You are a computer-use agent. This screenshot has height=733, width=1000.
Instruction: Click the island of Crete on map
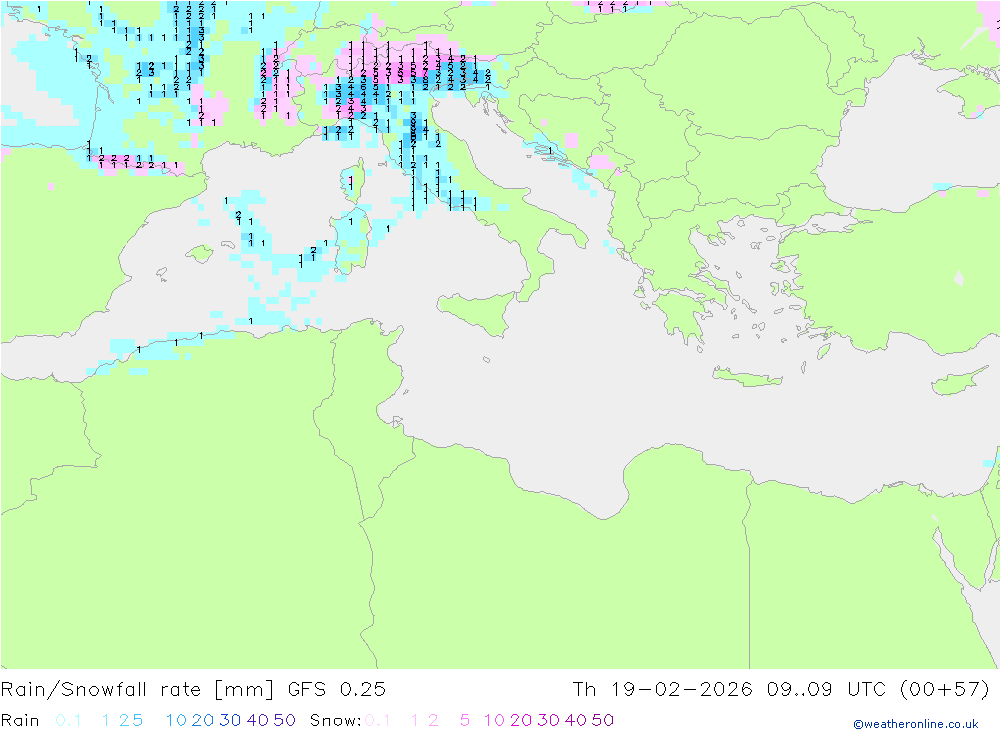pyautogui.click(x=746, y=377)
